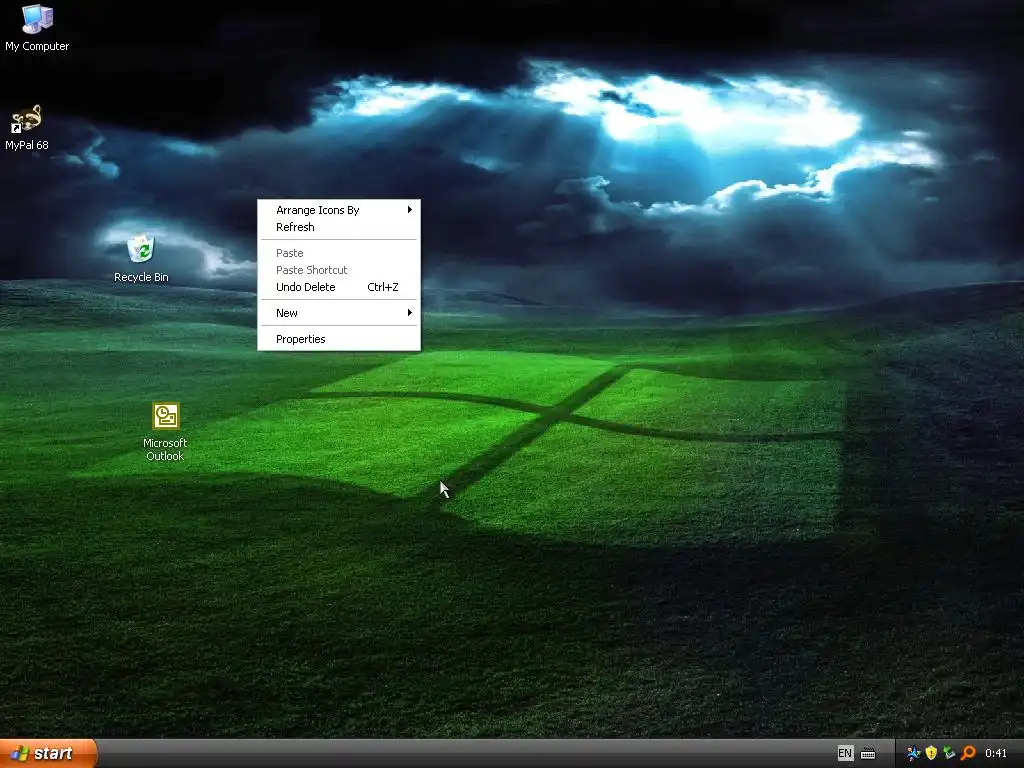
Task: Click the keyboard icon on the language bar
Action: click(x=868, y=754)
